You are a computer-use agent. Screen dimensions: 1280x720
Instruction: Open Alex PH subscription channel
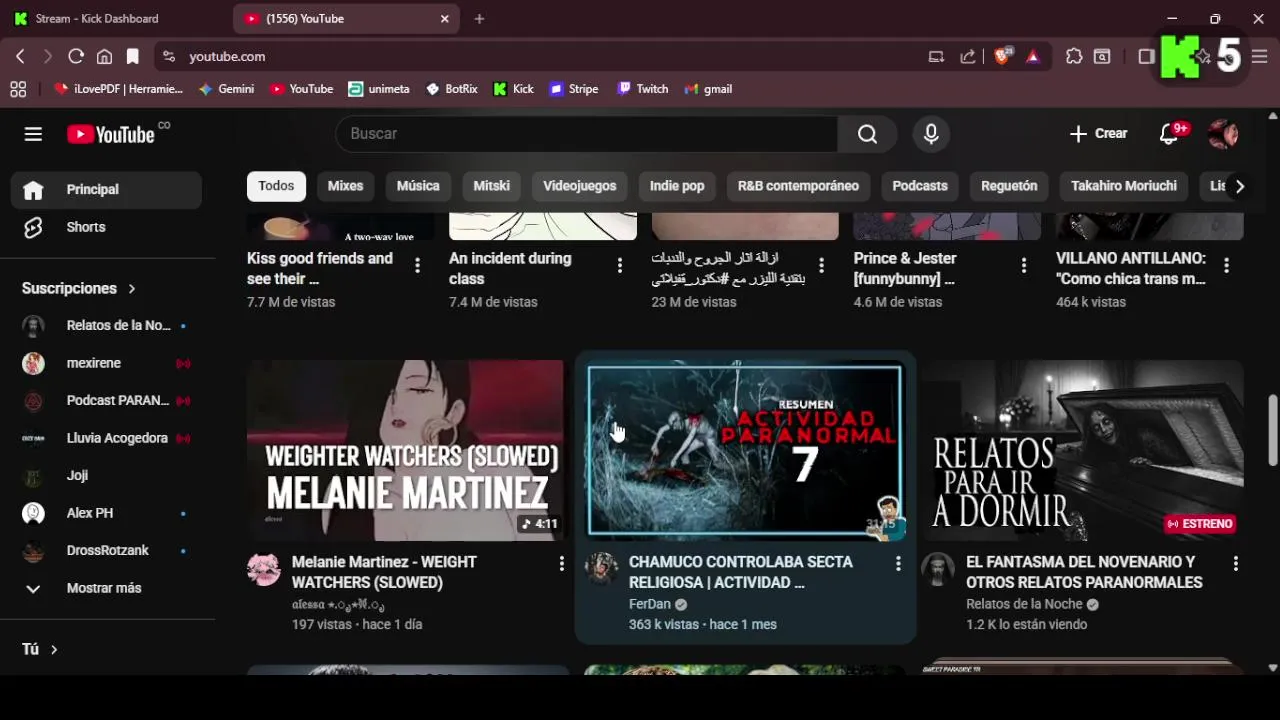point(107,513)
